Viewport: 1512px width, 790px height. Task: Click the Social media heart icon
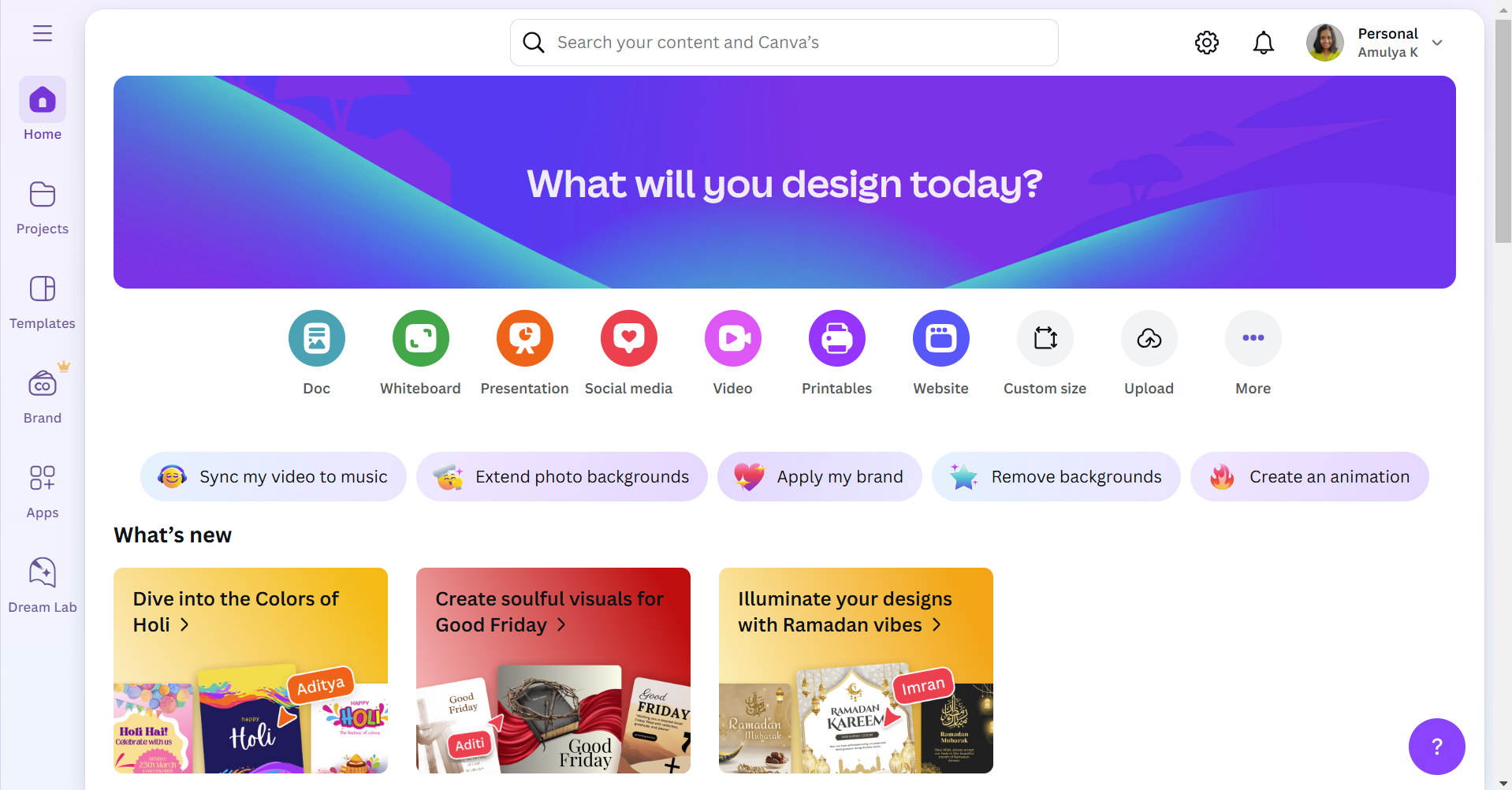[x=629, y=338]
